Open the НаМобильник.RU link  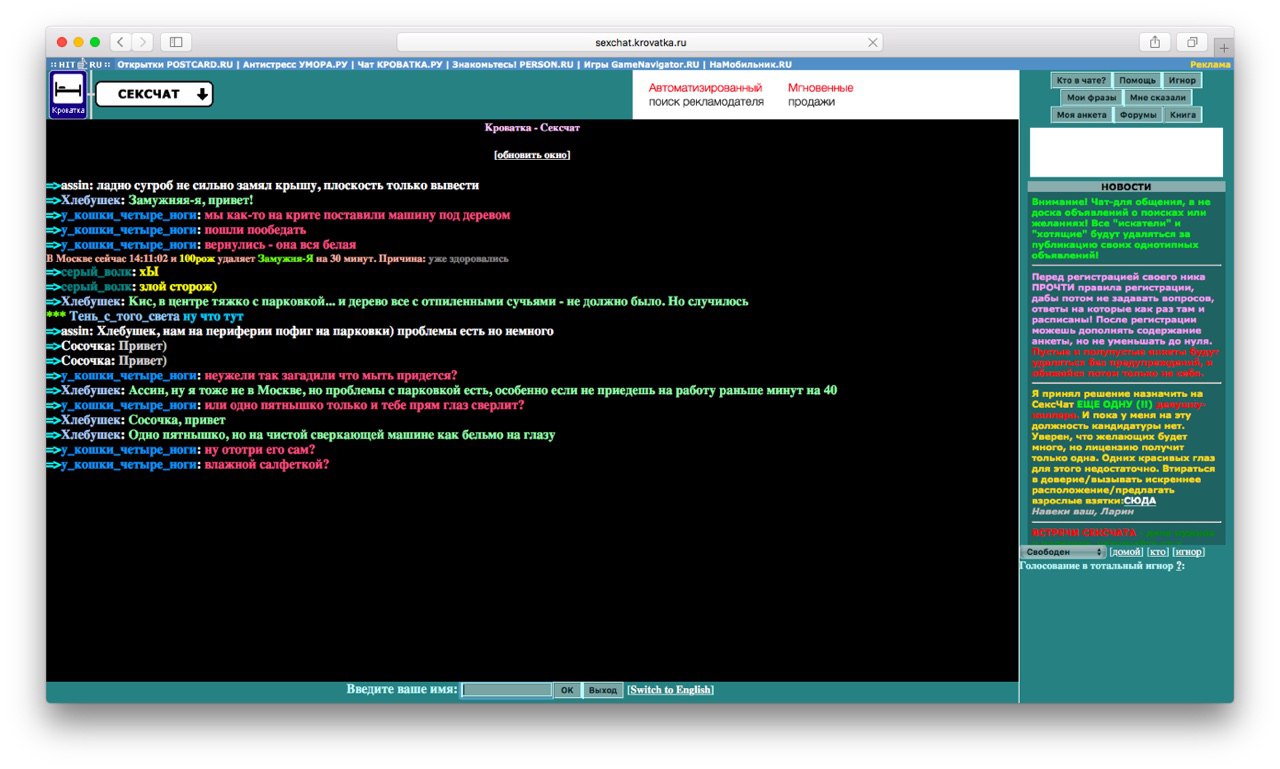click(750, 64)
